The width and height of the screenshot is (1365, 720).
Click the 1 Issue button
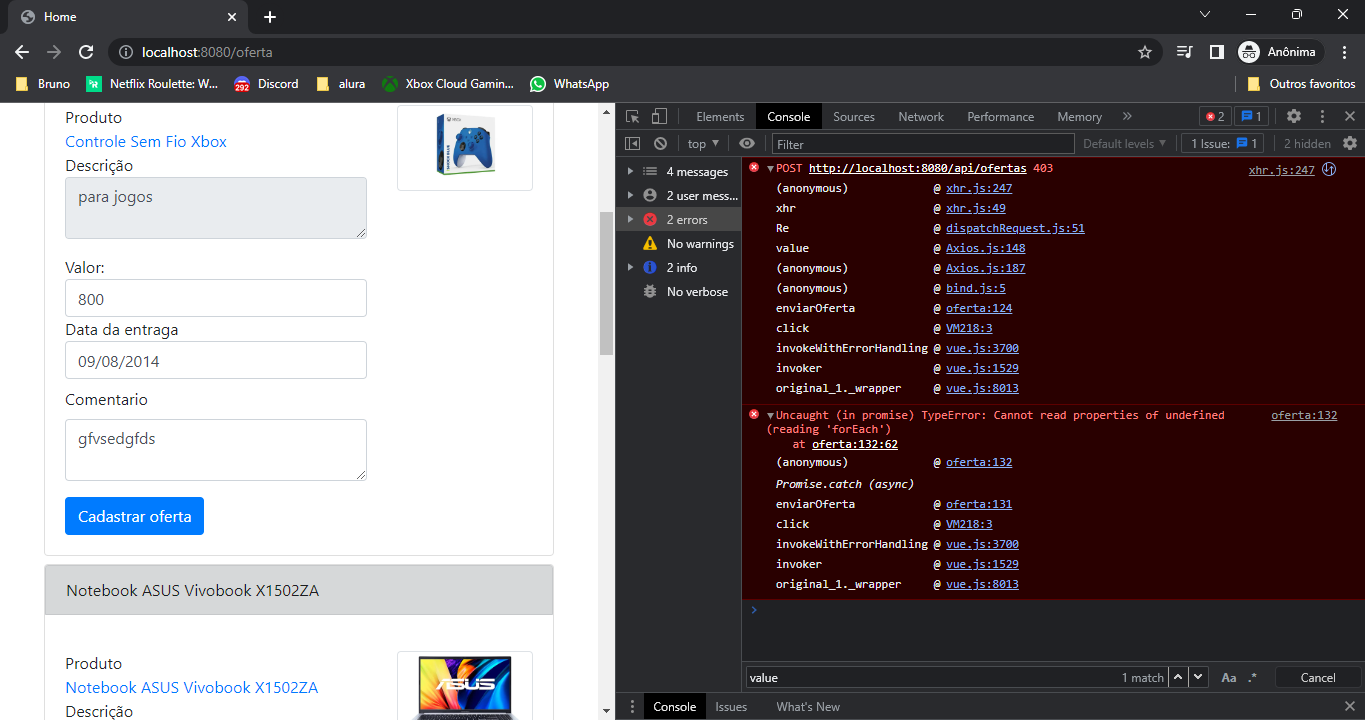pos(1224,144)
